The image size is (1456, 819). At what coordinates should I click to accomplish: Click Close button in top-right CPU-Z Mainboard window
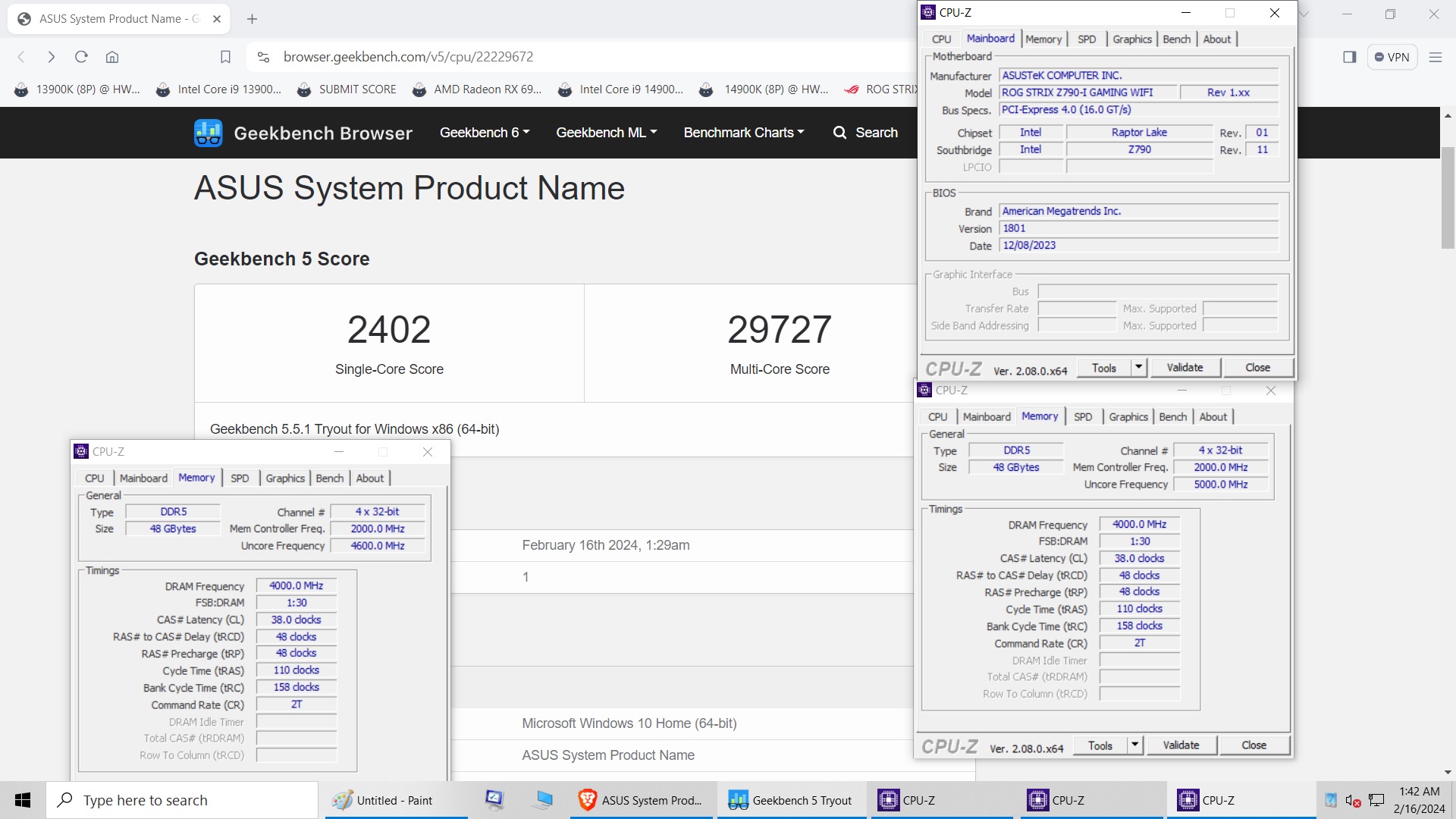pos(1257,368)
